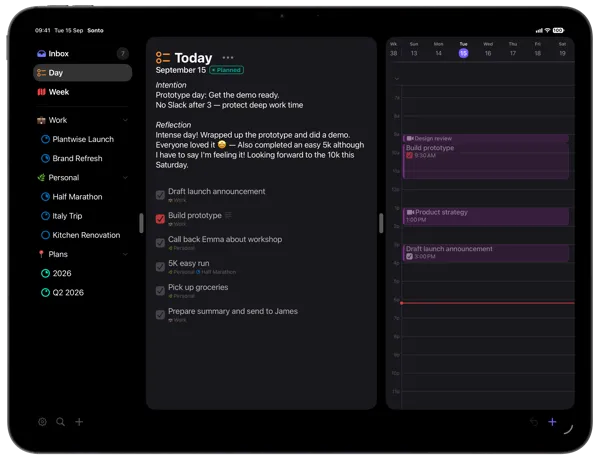The height and width of the screenshot is (460, 600).
Task: Open the Inbox list
Action: click(82, 54)
